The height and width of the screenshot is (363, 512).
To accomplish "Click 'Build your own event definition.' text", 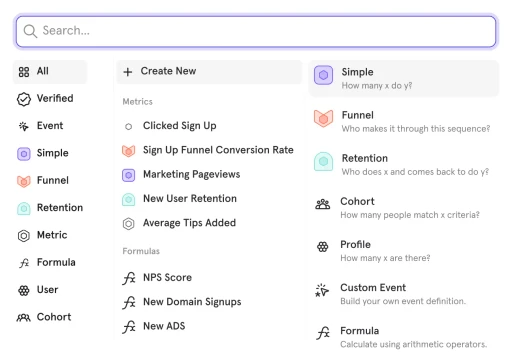I will click(403, 301).
